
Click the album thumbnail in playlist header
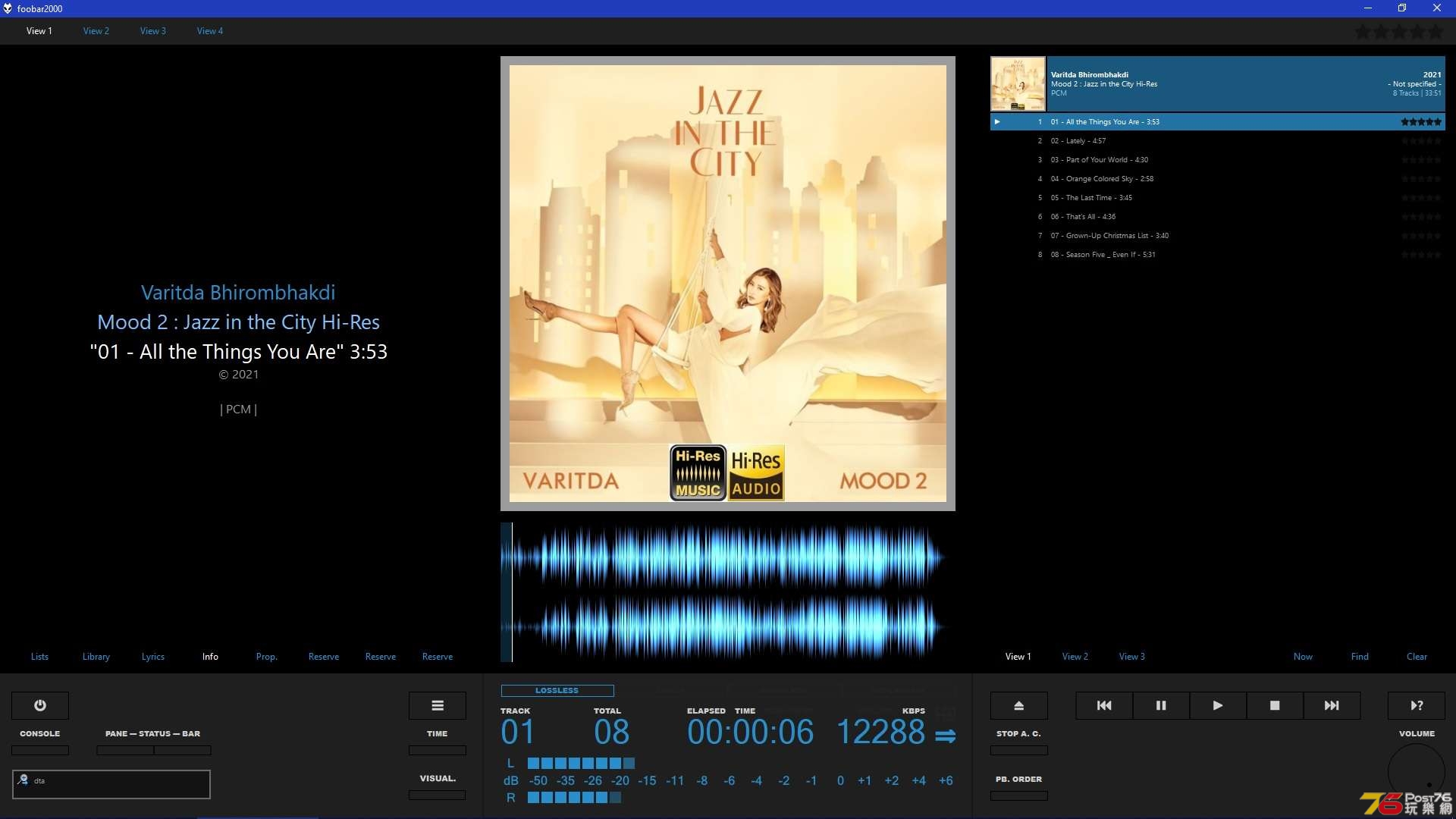[1018, 84]
